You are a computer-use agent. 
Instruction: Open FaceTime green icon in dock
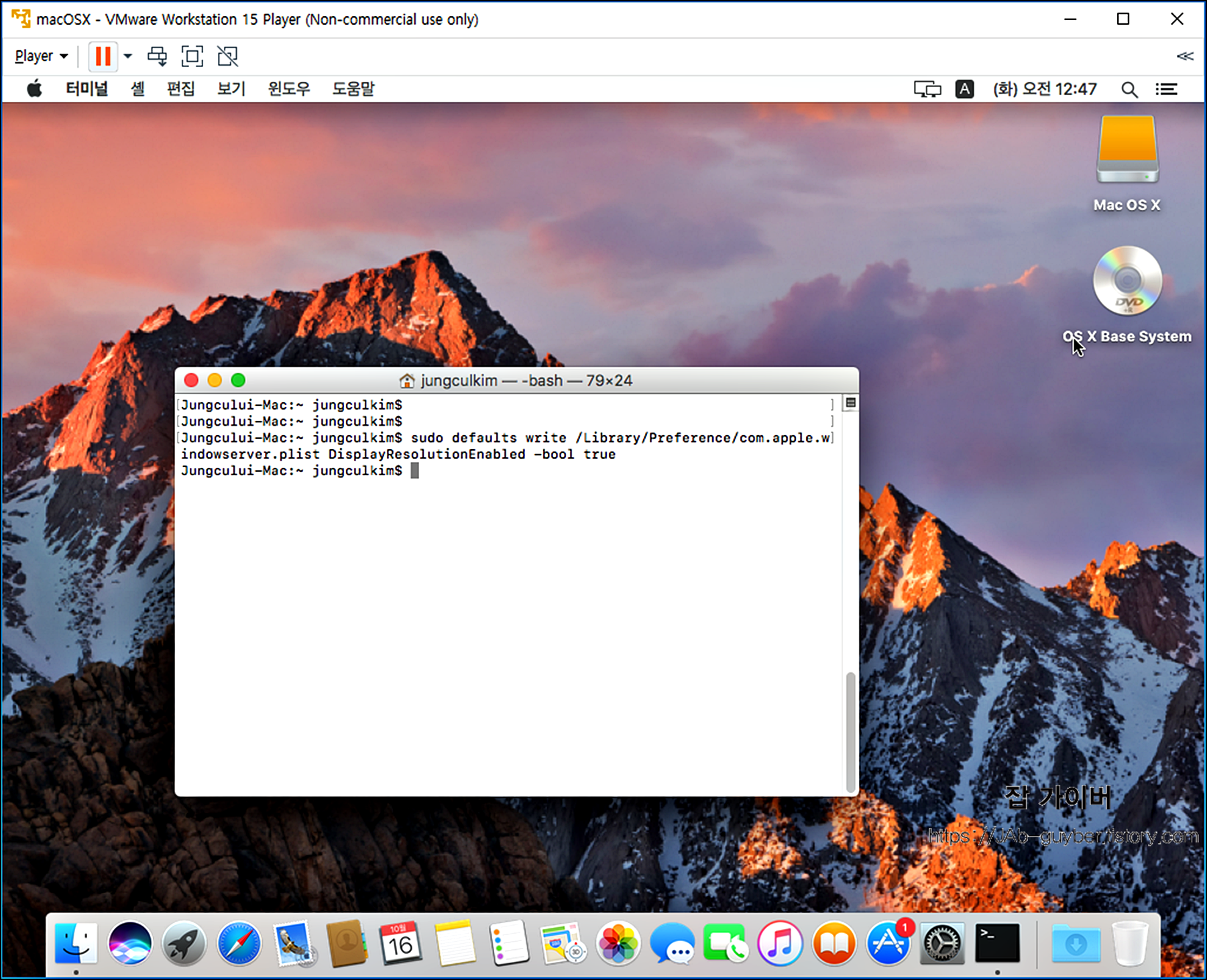coord(726,943)
